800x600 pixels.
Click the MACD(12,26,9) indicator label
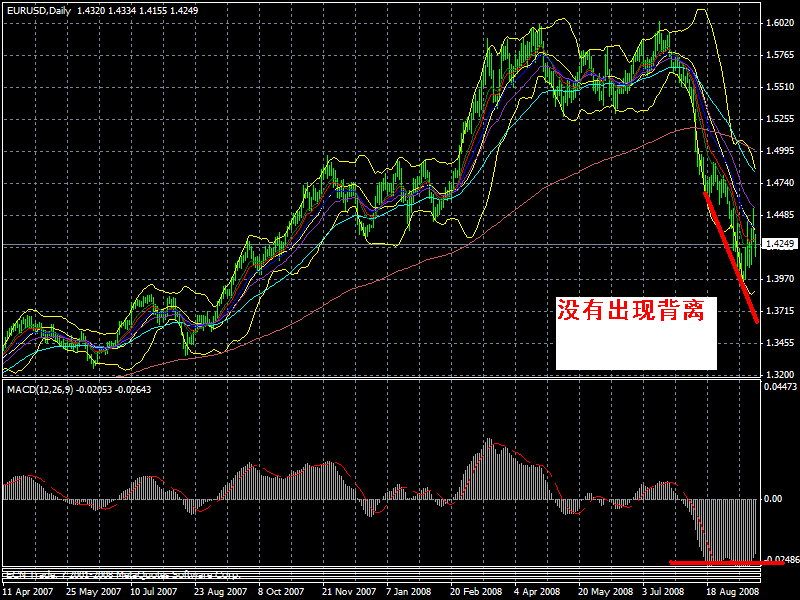(x=40, y=390)
